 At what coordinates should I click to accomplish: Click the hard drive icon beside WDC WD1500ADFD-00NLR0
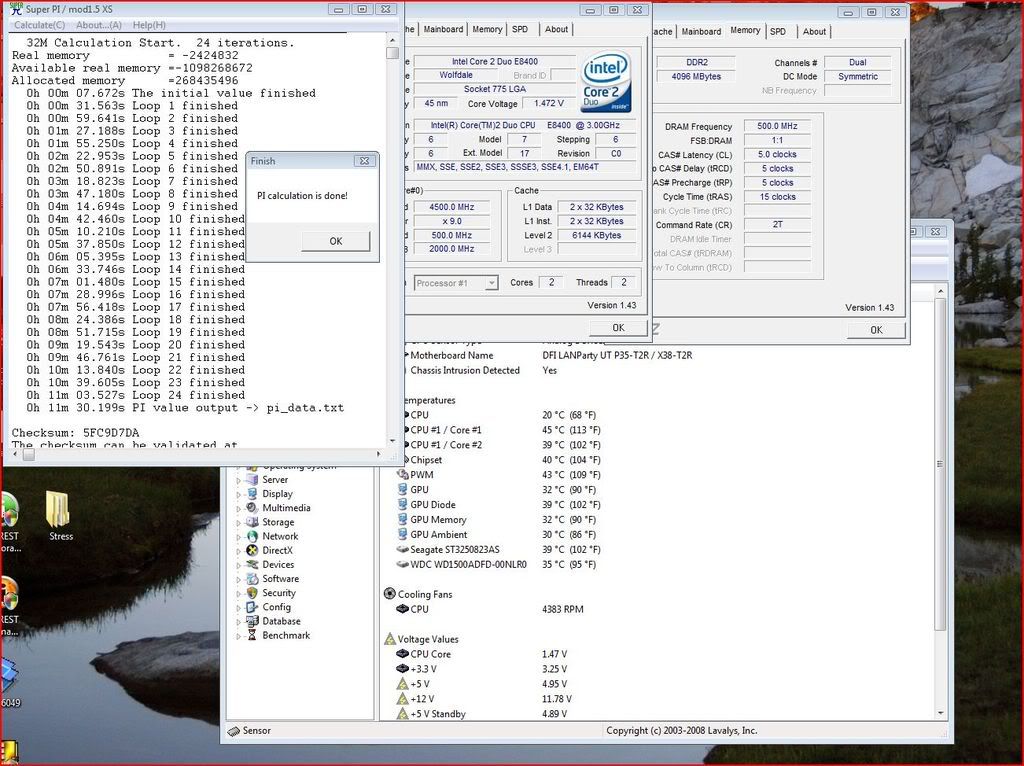tap(402, 565)
